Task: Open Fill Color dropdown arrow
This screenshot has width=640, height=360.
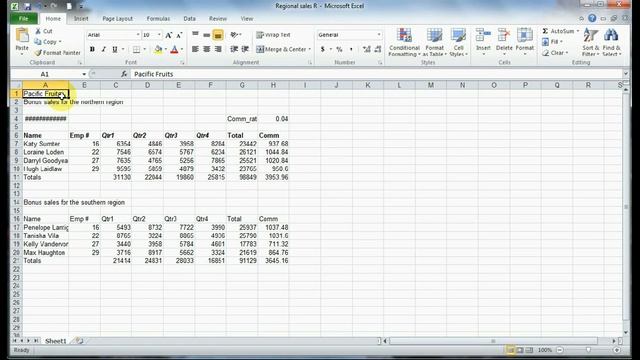Action: tap(165, 49)
